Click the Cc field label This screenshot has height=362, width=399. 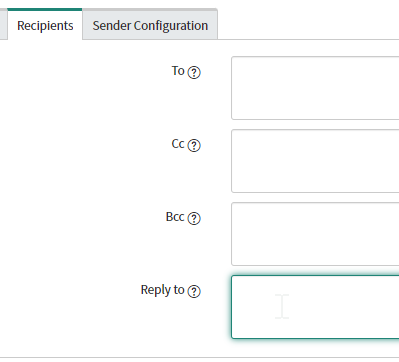(x=178, y=144)
